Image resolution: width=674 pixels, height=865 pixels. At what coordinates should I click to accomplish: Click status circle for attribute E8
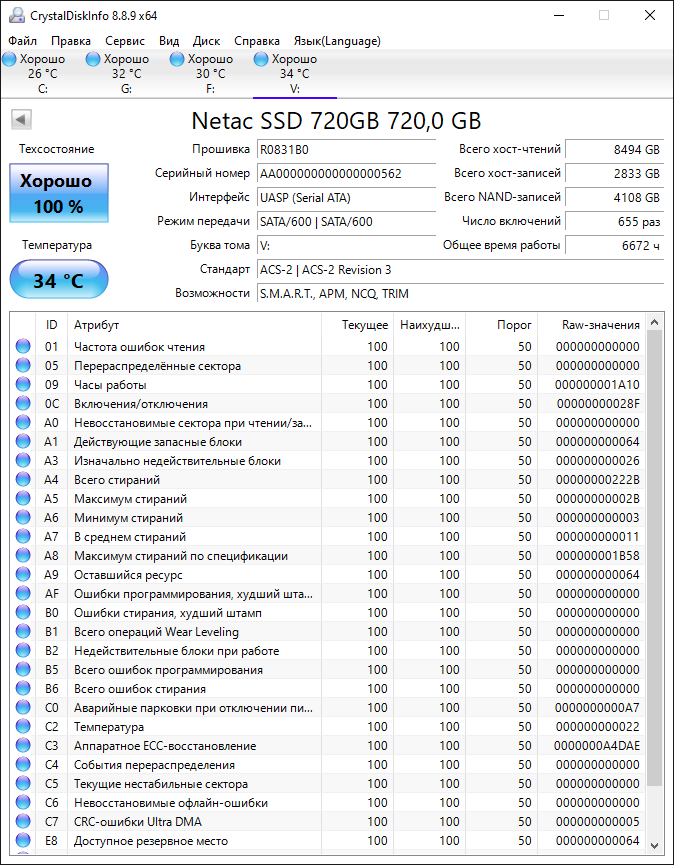23,841
